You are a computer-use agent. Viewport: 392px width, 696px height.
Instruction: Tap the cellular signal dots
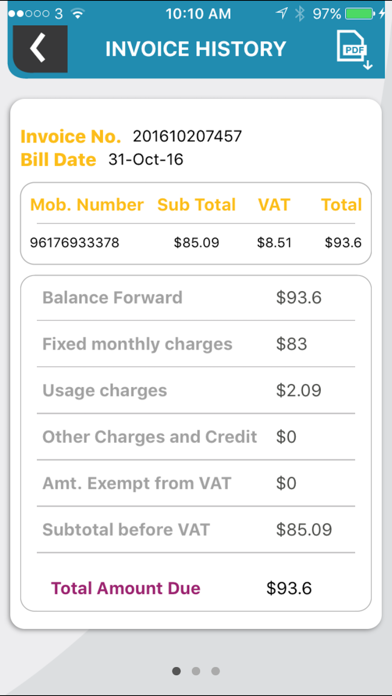coord(28,14)
